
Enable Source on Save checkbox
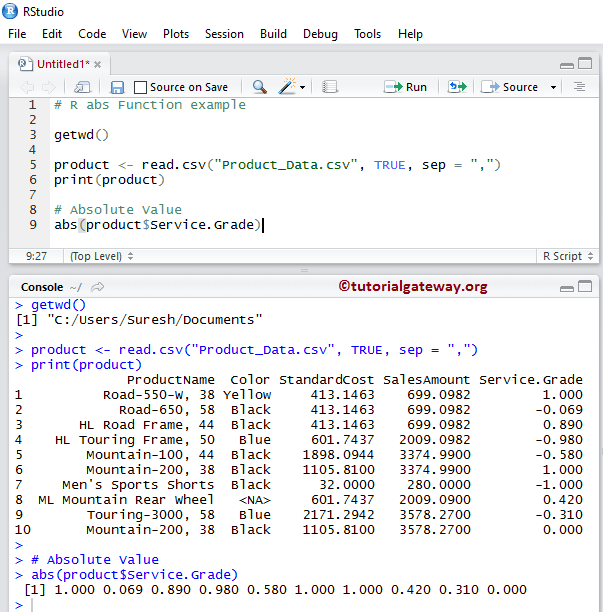[140, 87]
